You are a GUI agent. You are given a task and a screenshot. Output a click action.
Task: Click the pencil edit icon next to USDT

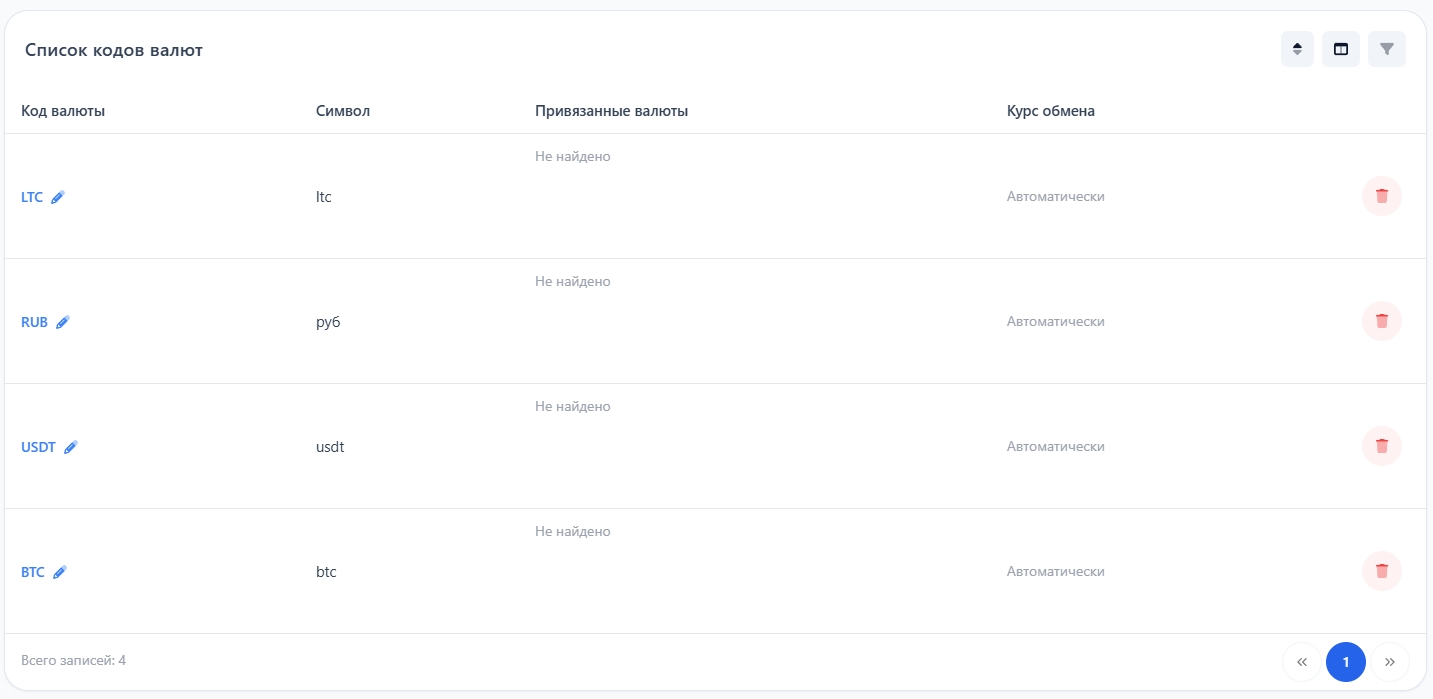coord(71,447)
